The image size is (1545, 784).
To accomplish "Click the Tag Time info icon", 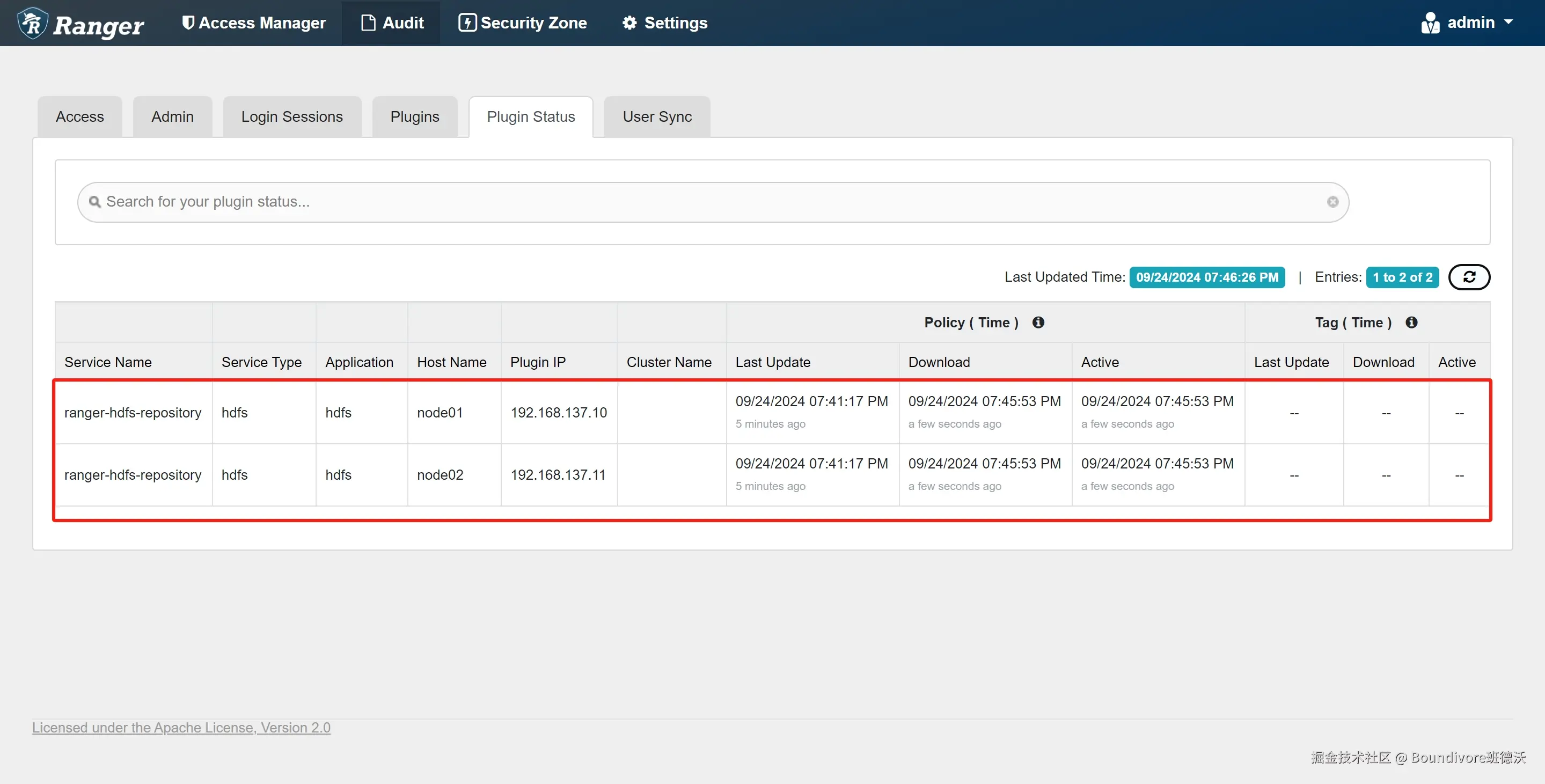I will point(1411,322).
